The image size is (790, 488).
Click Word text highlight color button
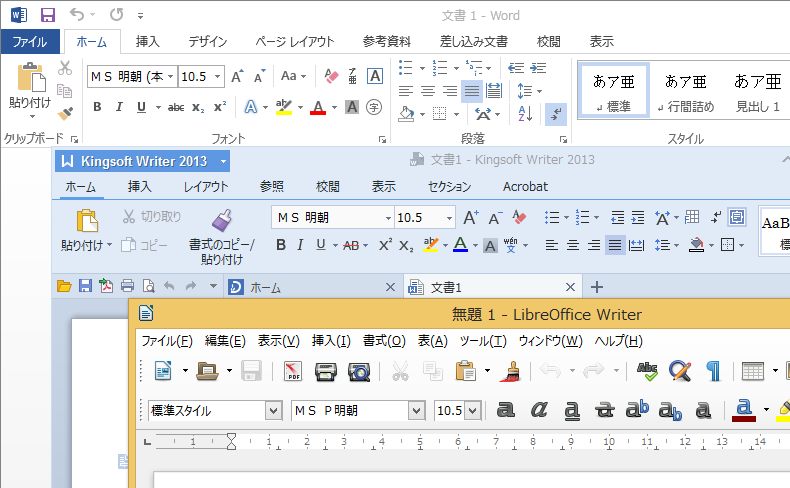pyautogui.click(x=284, y=107)
